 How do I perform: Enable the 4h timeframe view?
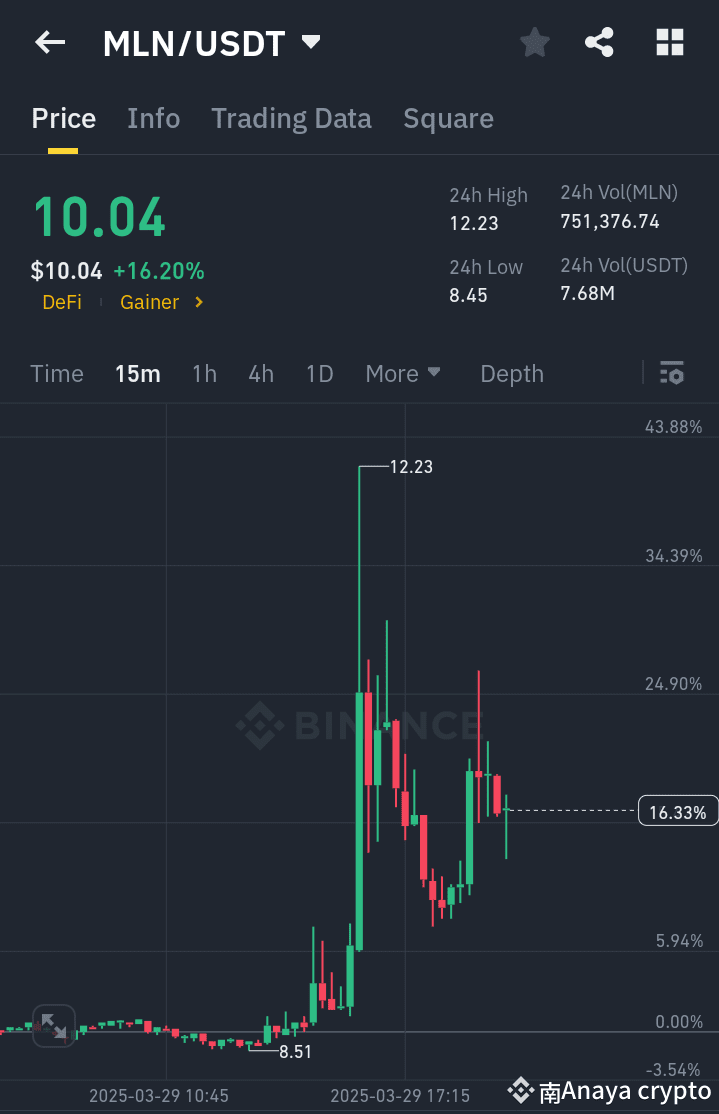pyautogui.click(x=260, y=373)
